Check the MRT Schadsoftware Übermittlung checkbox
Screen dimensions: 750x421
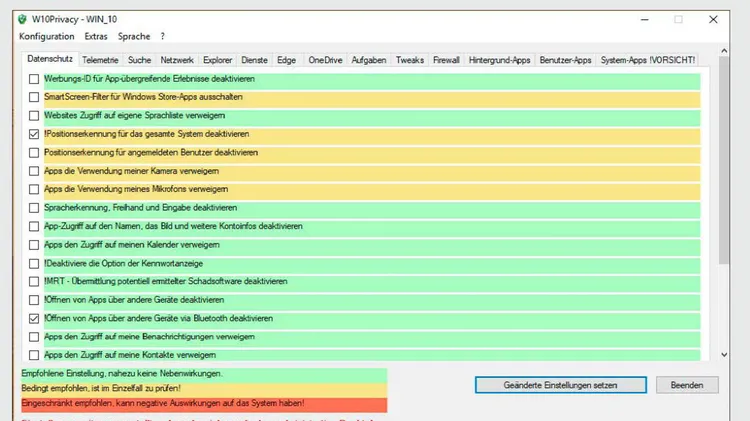(33, 282)
